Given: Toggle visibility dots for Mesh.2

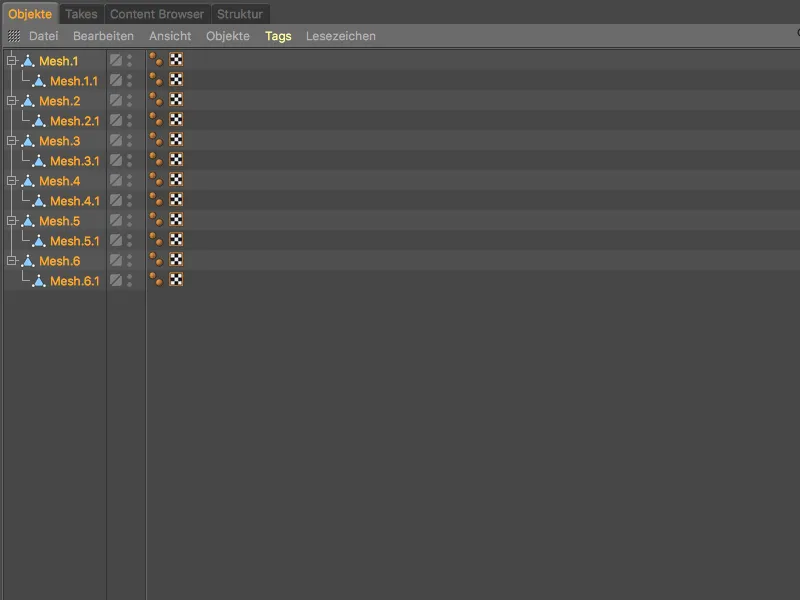Looking at the screenshot, I should (130, 100).
